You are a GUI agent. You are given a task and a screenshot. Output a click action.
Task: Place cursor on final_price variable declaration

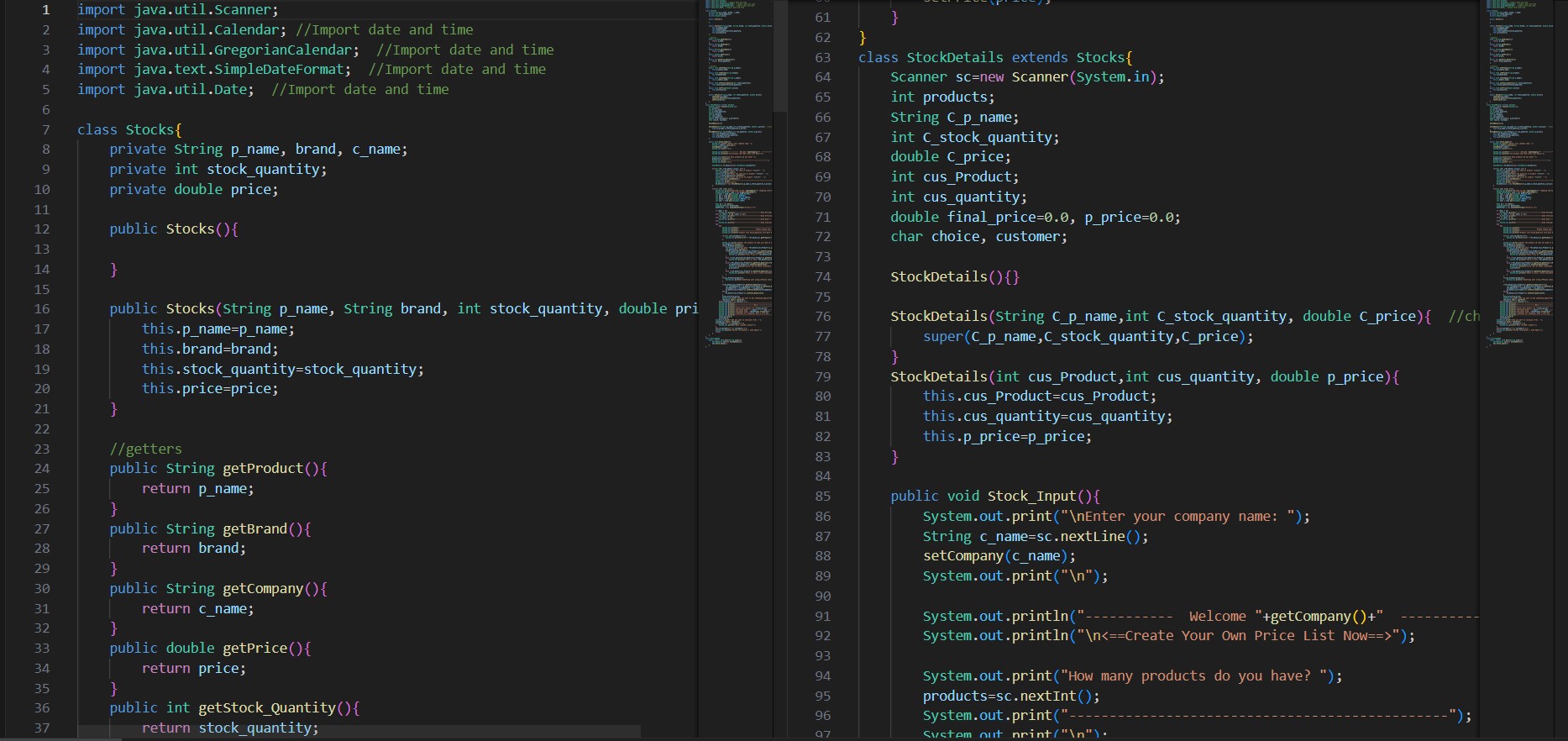click(991, 217)
